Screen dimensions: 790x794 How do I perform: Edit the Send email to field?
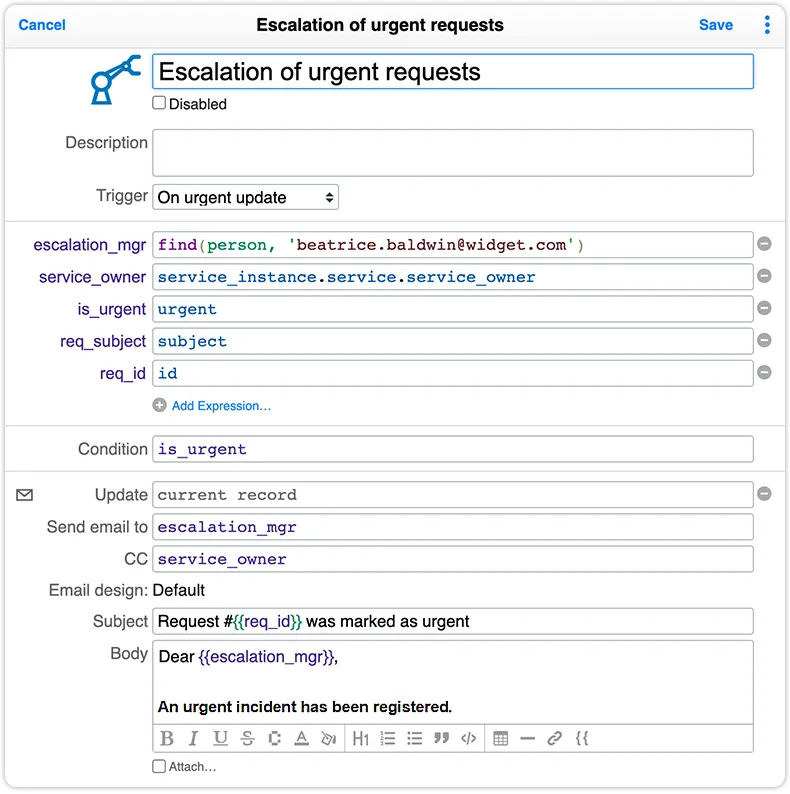tap(453, 527)
